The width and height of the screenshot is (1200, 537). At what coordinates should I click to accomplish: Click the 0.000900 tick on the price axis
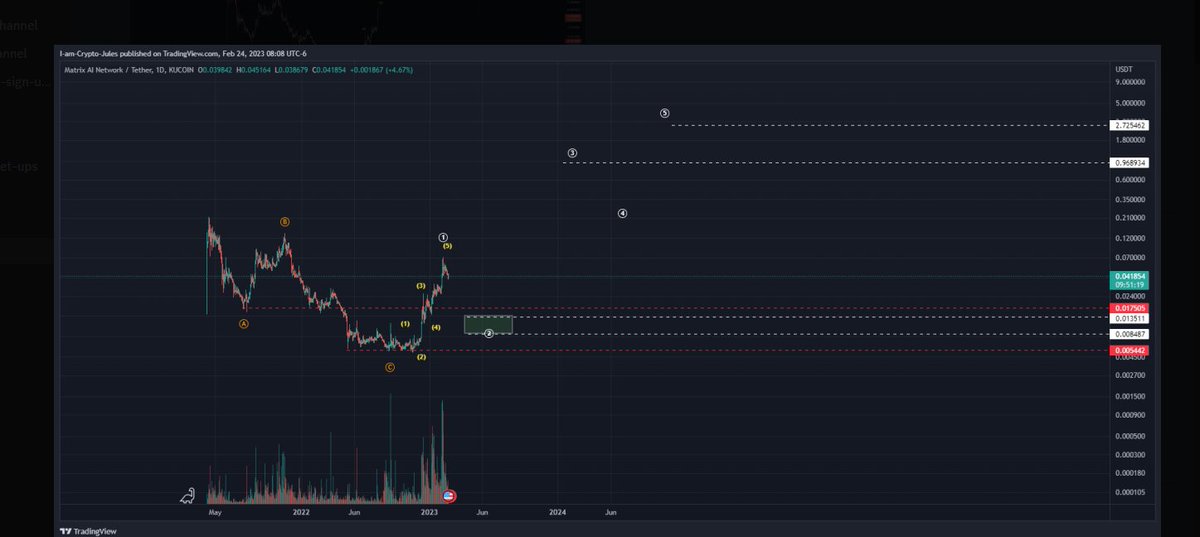pos(1131,414)
